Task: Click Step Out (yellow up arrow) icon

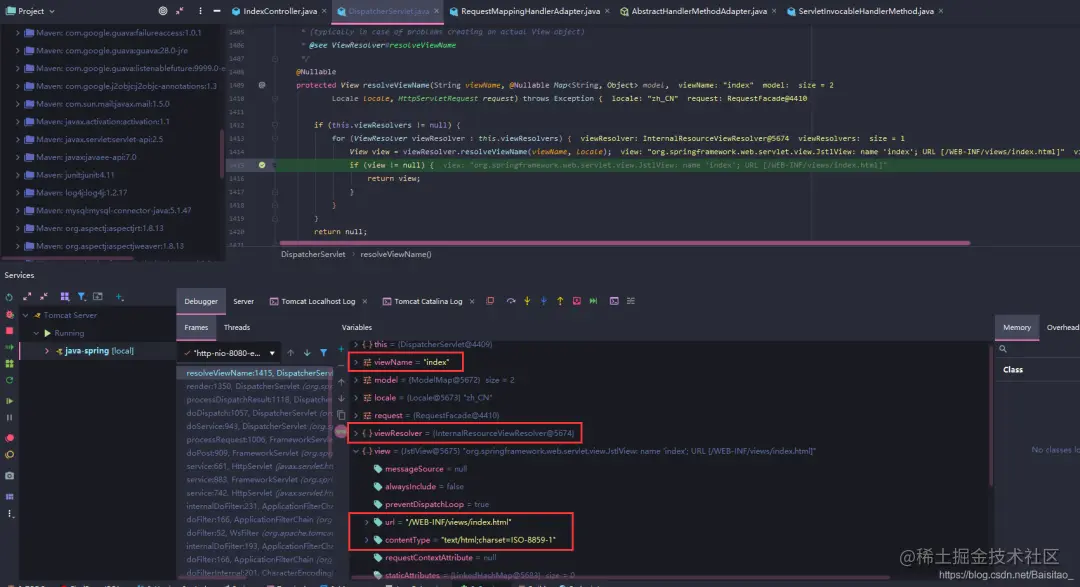Action: (x=560, y=301)
